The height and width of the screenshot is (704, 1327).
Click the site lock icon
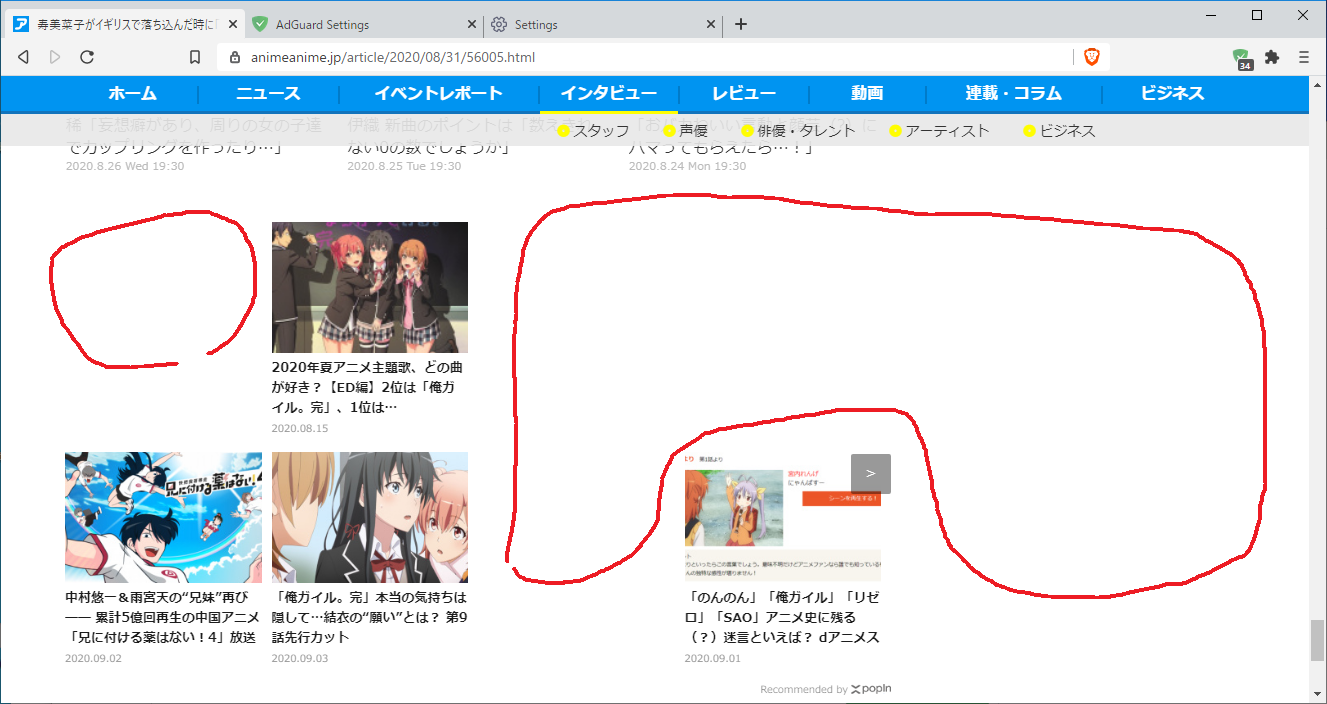click(235, 57)
